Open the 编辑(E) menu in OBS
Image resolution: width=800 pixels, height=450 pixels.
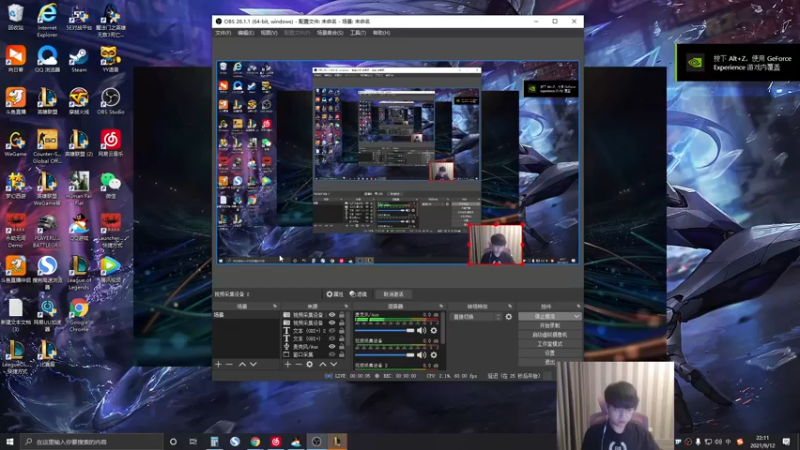point(245,33)
